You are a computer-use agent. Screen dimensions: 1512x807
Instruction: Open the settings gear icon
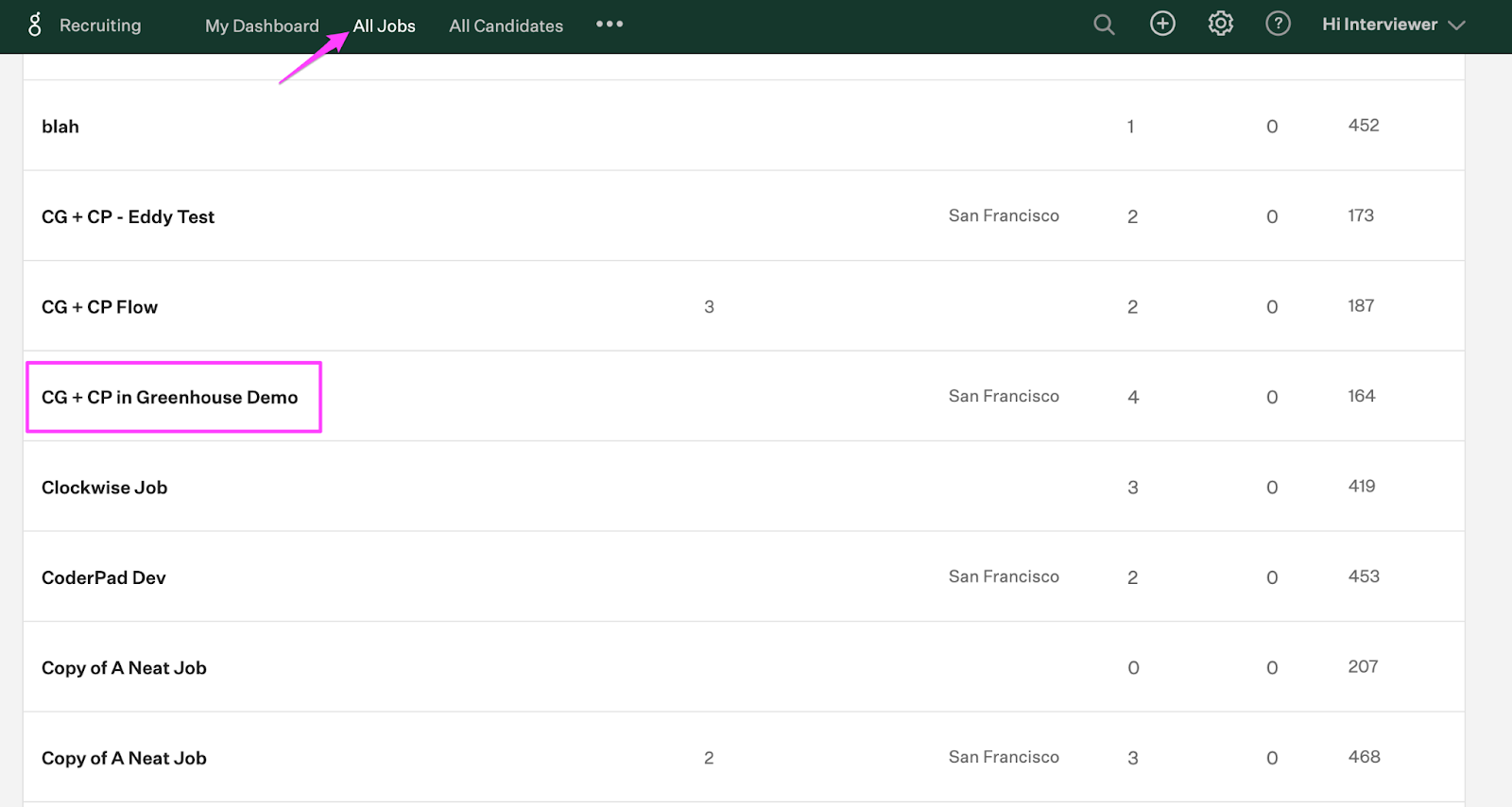[1221, 24]
